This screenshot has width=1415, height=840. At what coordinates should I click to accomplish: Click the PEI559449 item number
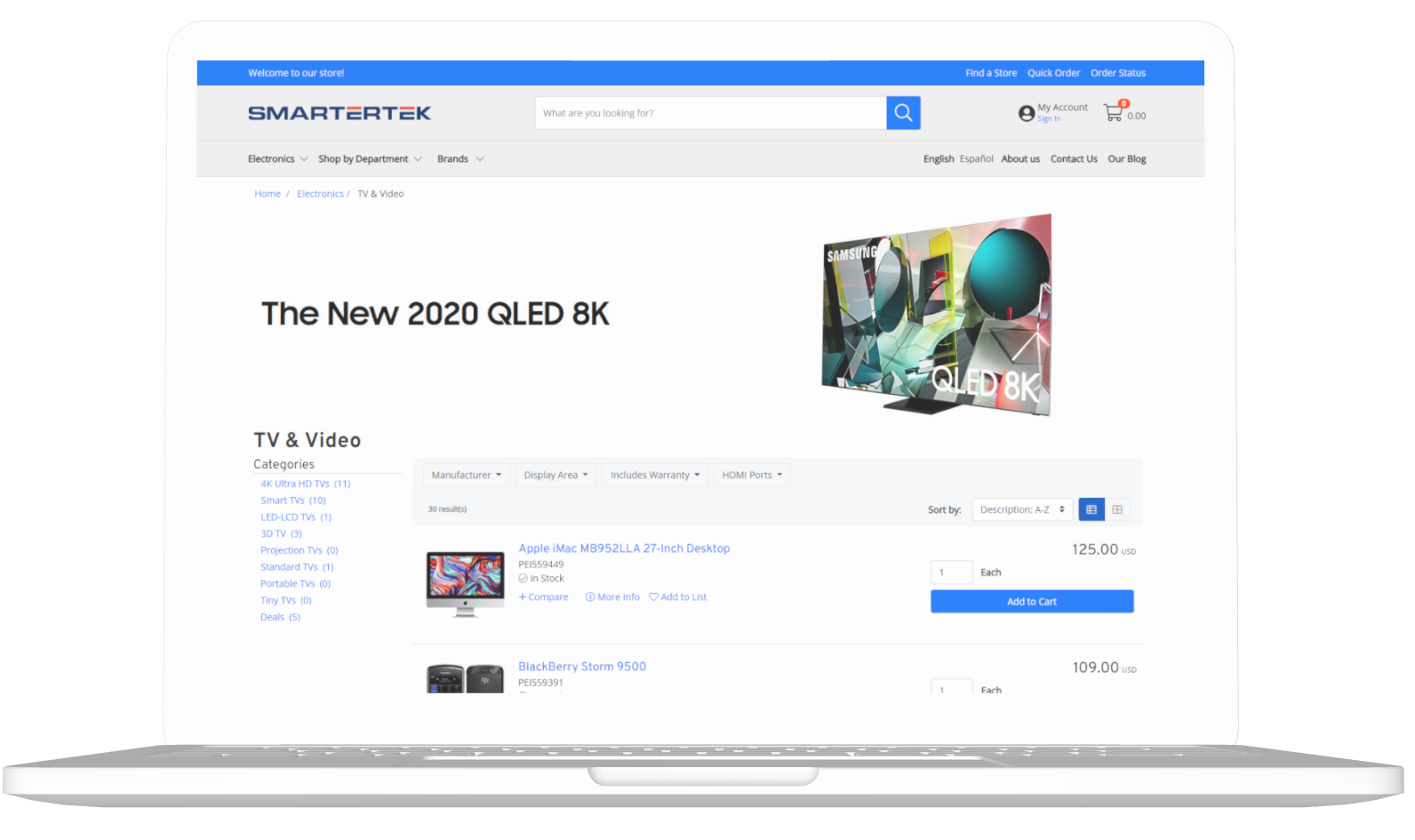click(x=541, y=564)
